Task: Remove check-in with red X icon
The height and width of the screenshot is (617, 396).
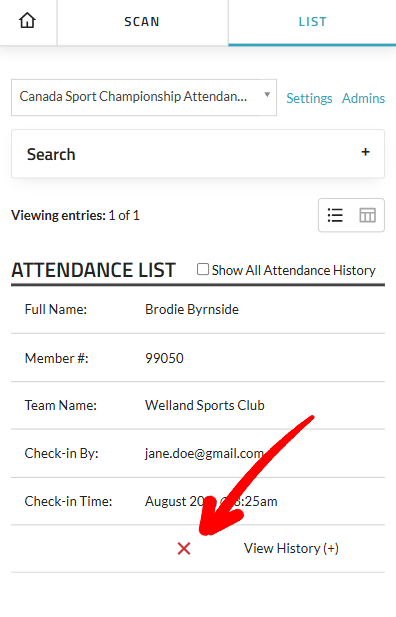Action: 184,548
